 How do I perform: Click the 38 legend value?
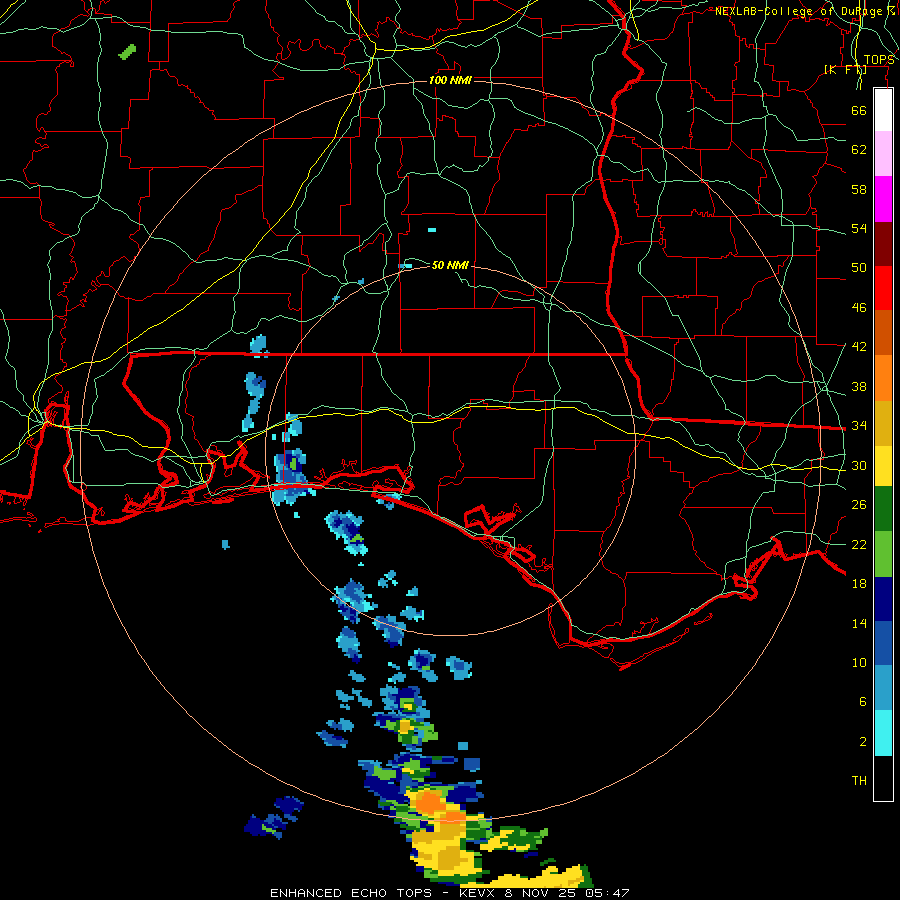(x=859, y=386)
